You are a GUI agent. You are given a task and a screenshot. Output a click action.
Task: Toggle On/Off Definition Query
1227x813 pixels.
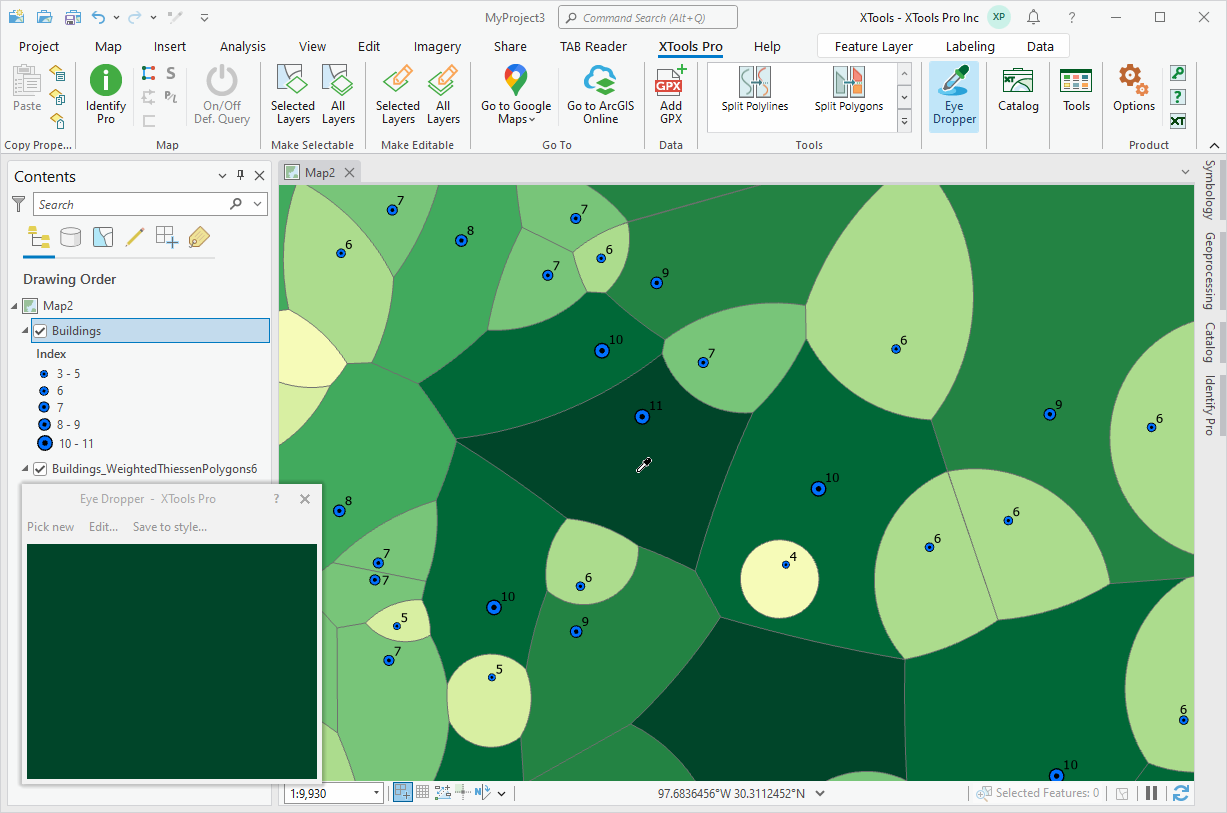pos(221,95)
